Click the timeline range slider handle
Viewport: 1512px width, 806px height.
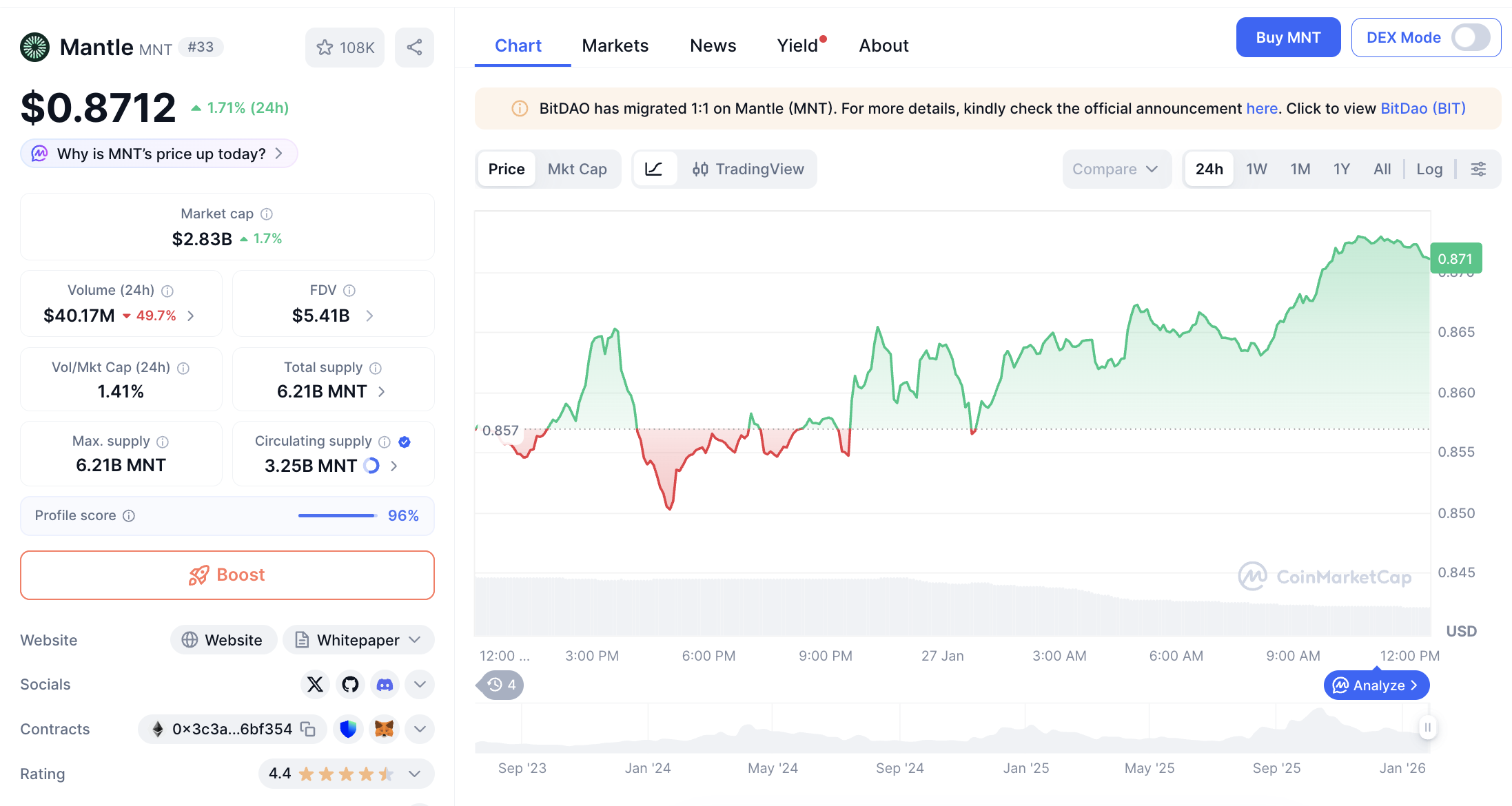pos(1427,727)
